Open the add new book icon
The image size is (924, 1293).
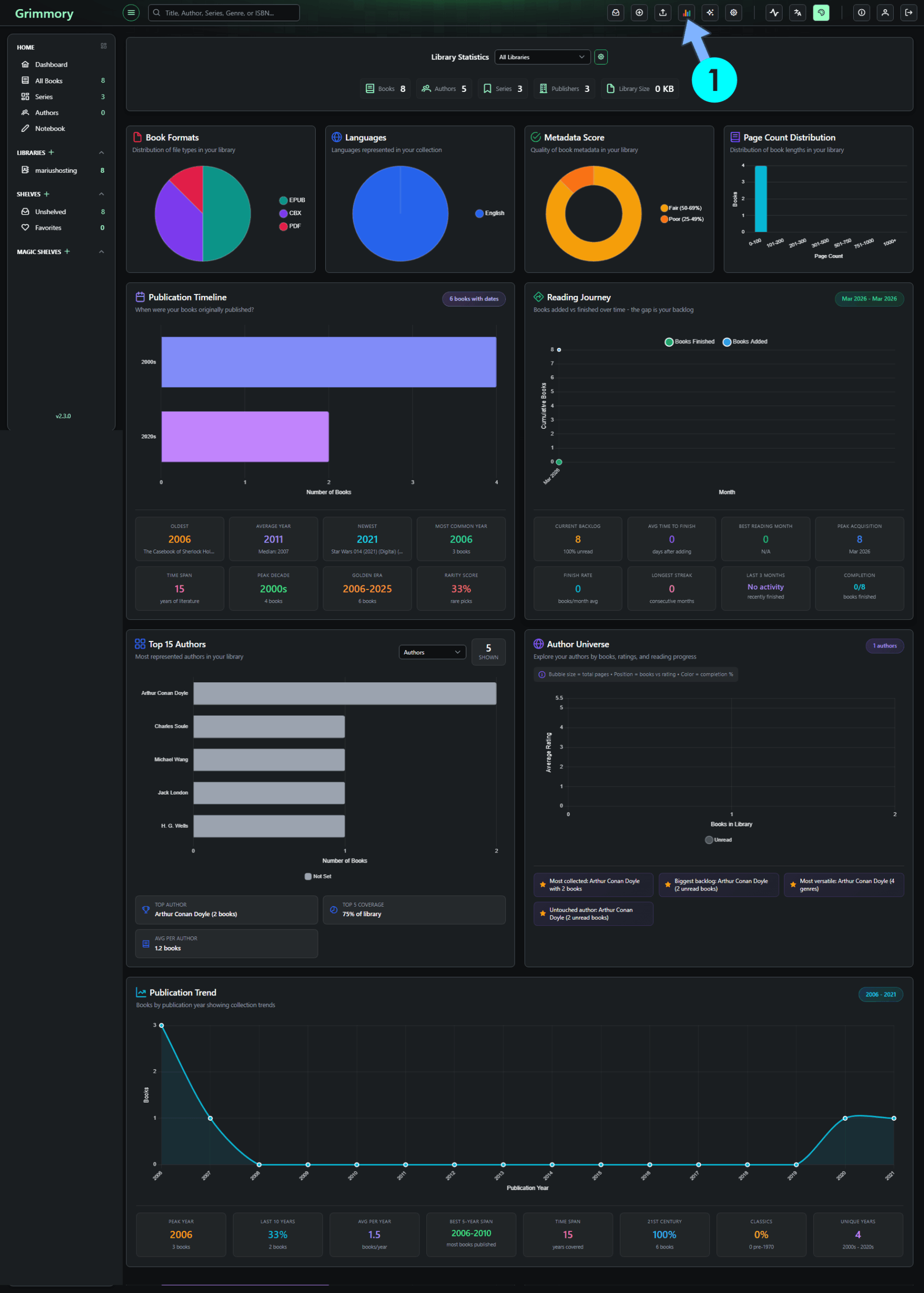(639, 13)
